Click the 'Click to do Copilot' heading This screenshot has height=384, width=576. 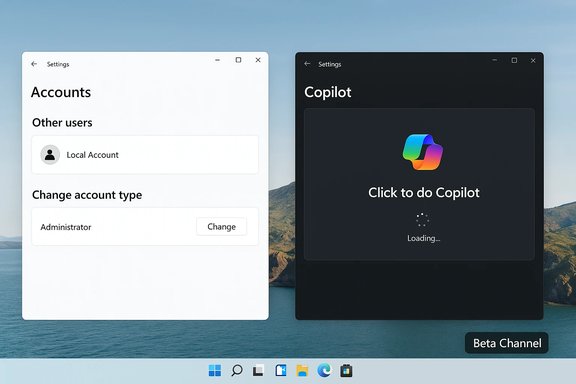pyautogui.click(x=424, y=193)
